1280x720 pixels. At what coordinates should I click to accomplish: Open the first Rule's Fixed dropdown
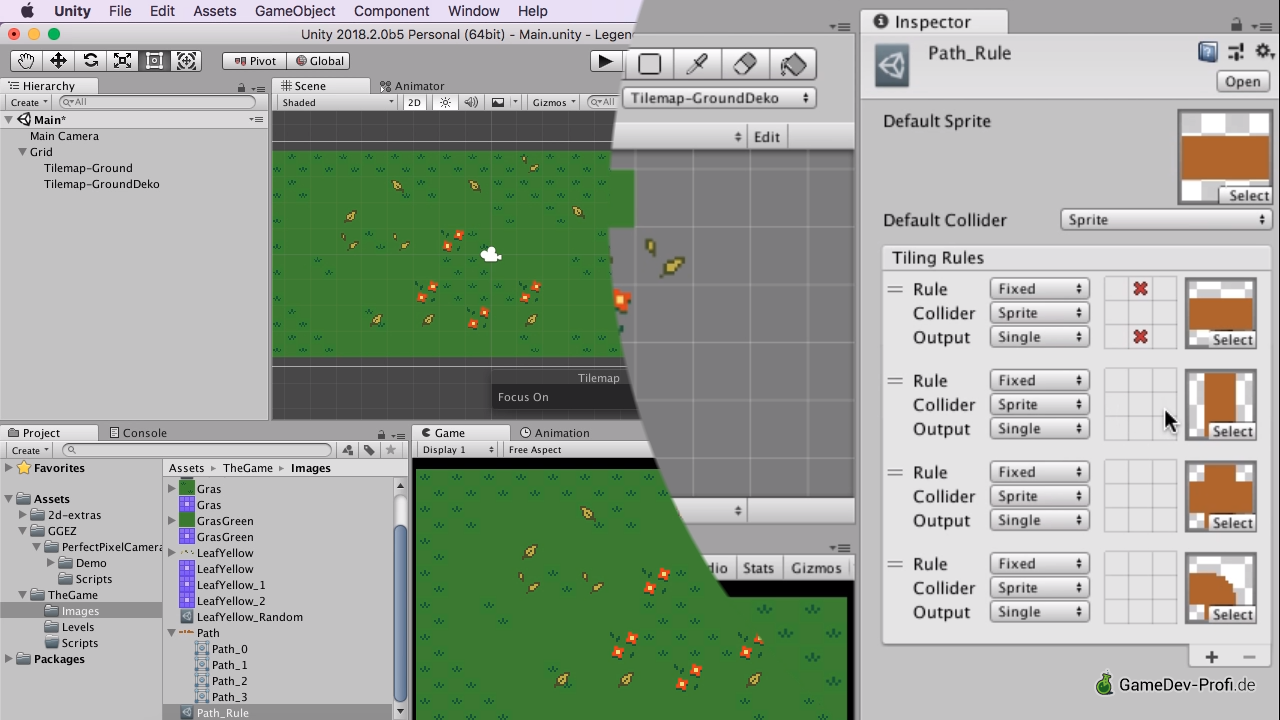(1040, 289)
